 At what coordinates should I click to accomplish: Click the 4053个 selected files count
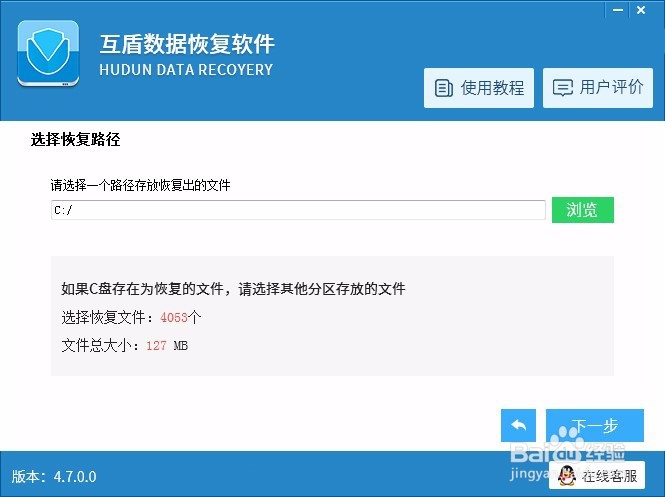(x=180, y=317)
